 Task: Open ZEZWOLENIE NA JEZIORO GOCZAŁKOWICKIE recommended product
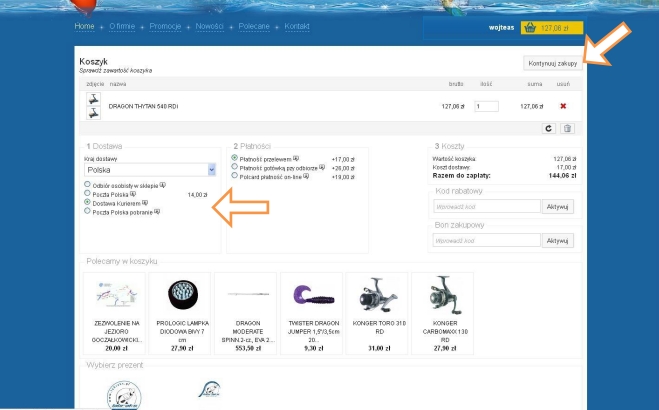[x=116, y=313]
